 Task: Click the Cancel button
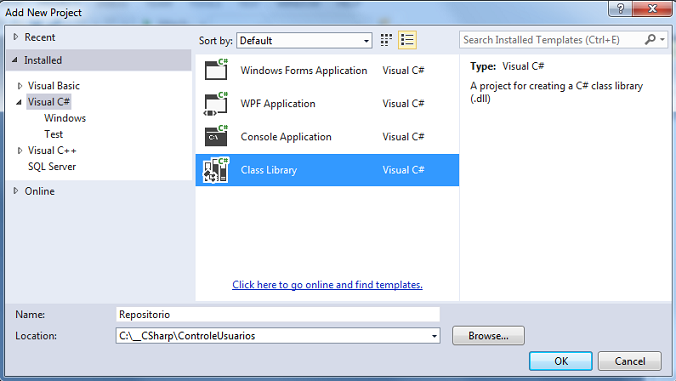630,361
